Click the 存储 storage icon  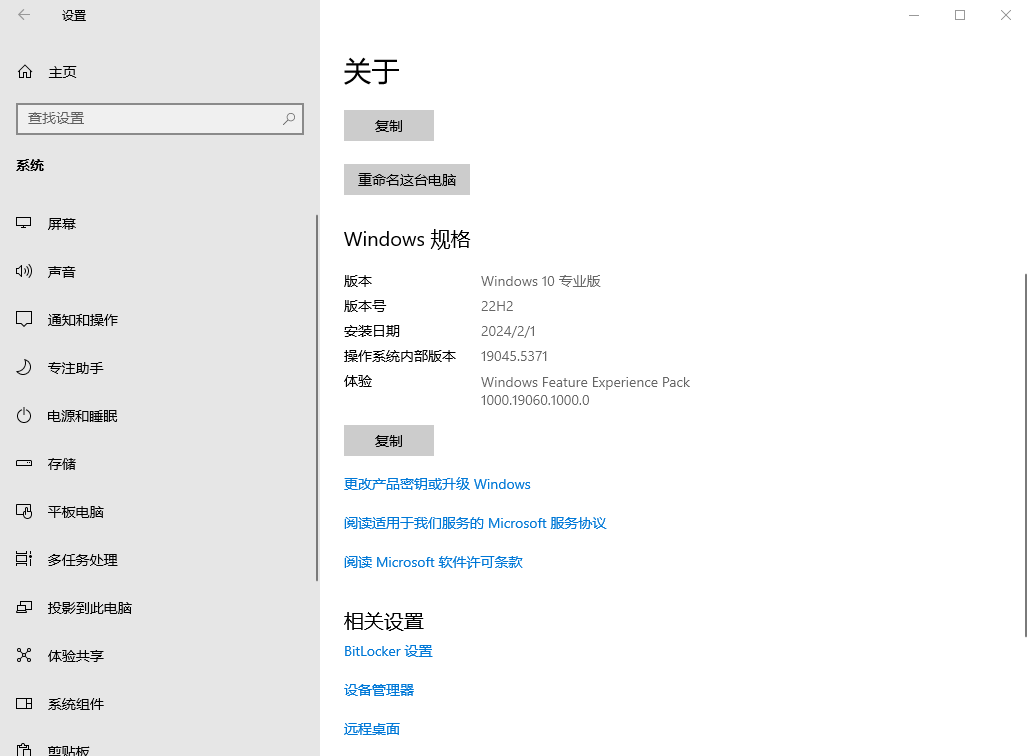[x=25, y=464]
